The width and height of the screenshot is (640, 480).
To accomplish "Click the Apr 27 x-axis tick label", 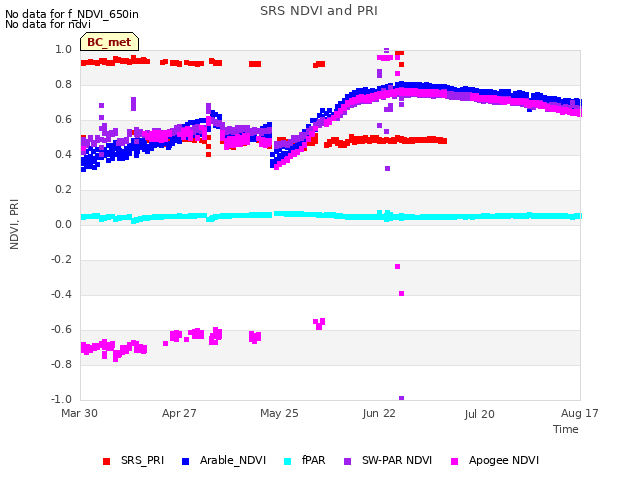I will tap(179, 413).
